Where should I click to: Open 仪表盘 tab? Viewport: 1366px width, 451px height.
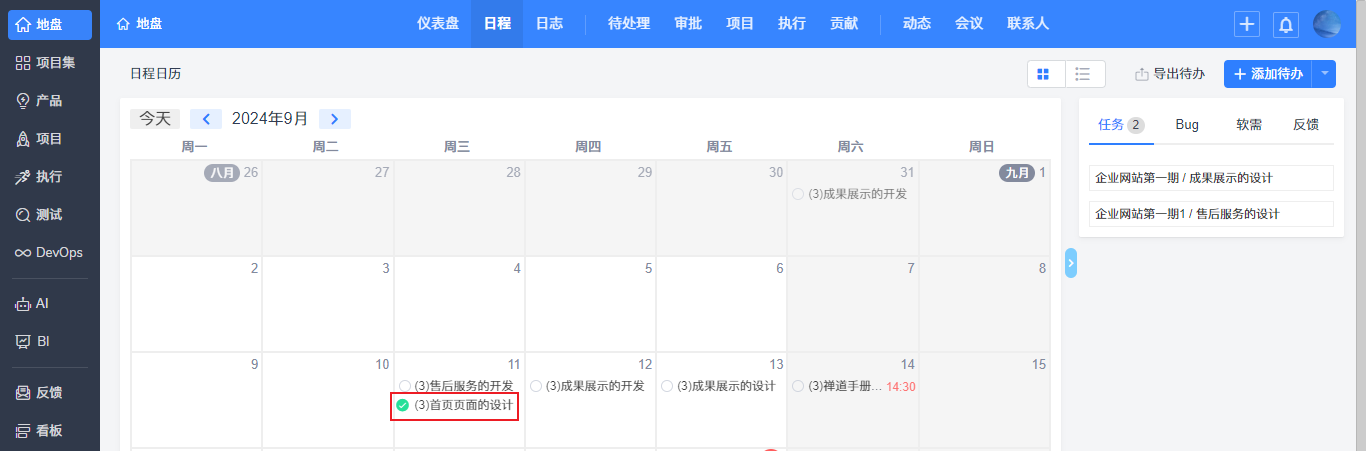coord(438,24)
